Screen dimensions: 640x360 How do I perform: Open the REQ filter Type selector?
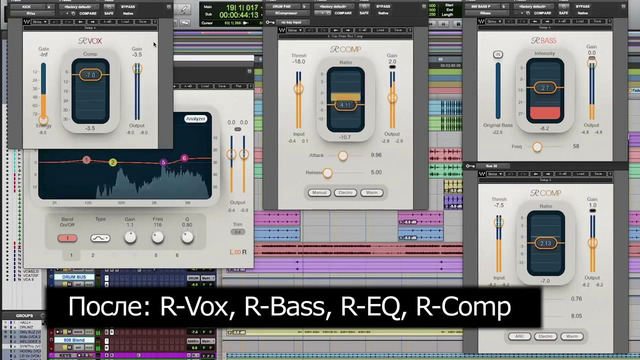(100, 238)
